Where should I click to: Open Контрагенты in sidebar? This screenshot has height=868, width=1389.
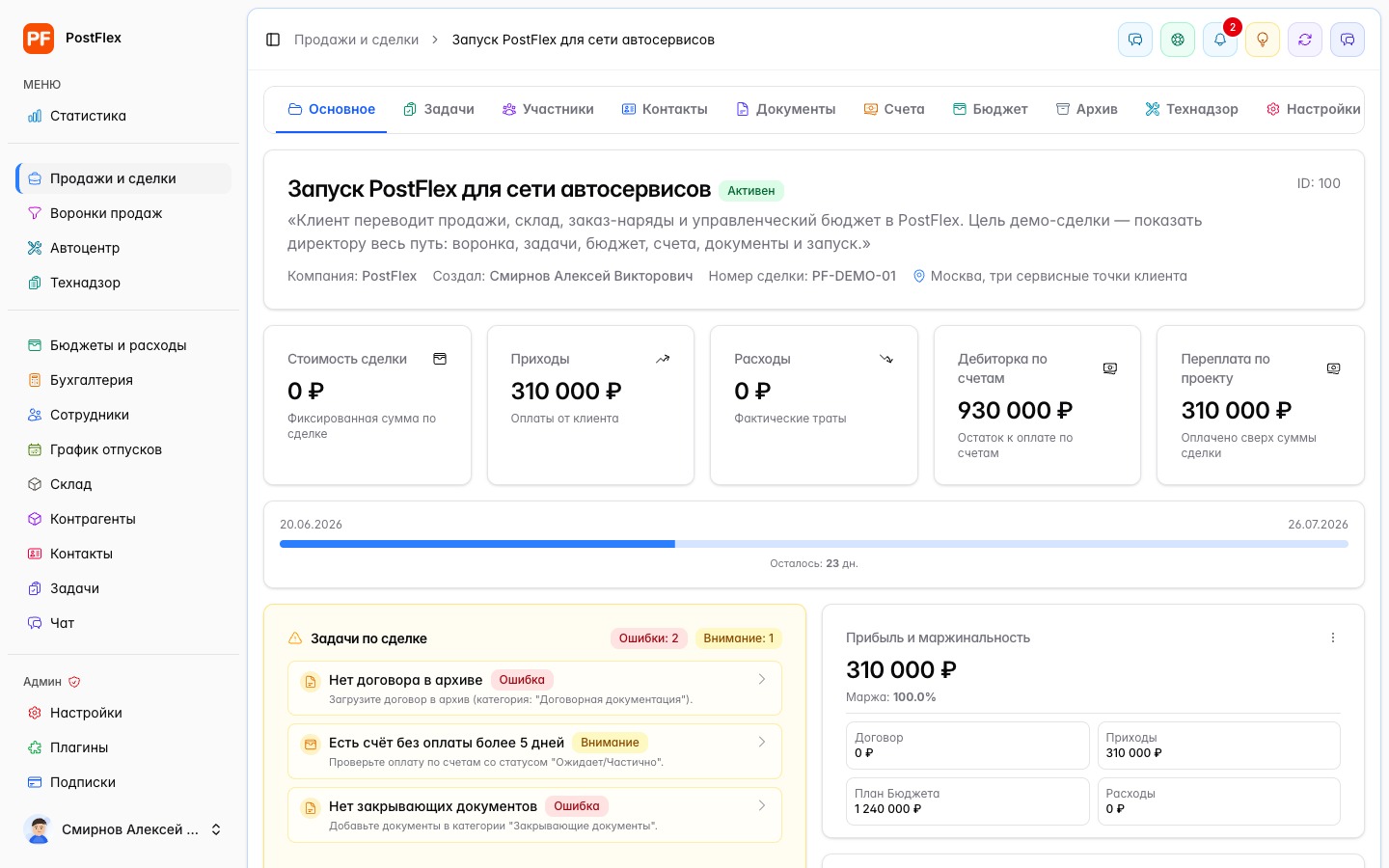[x=123, y=519]
